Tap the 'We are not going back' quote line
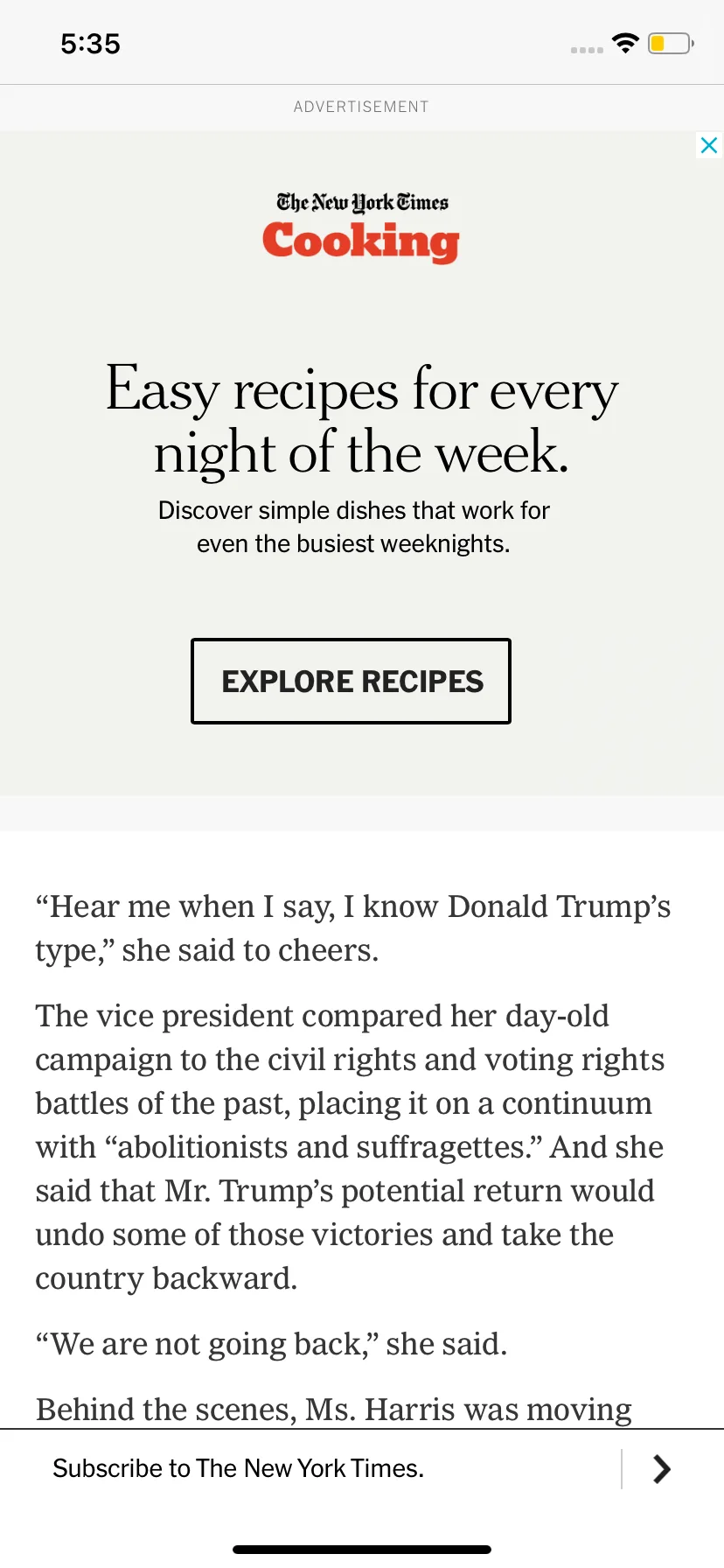This screenshot has height=1568, width=724. (271, 1344)
